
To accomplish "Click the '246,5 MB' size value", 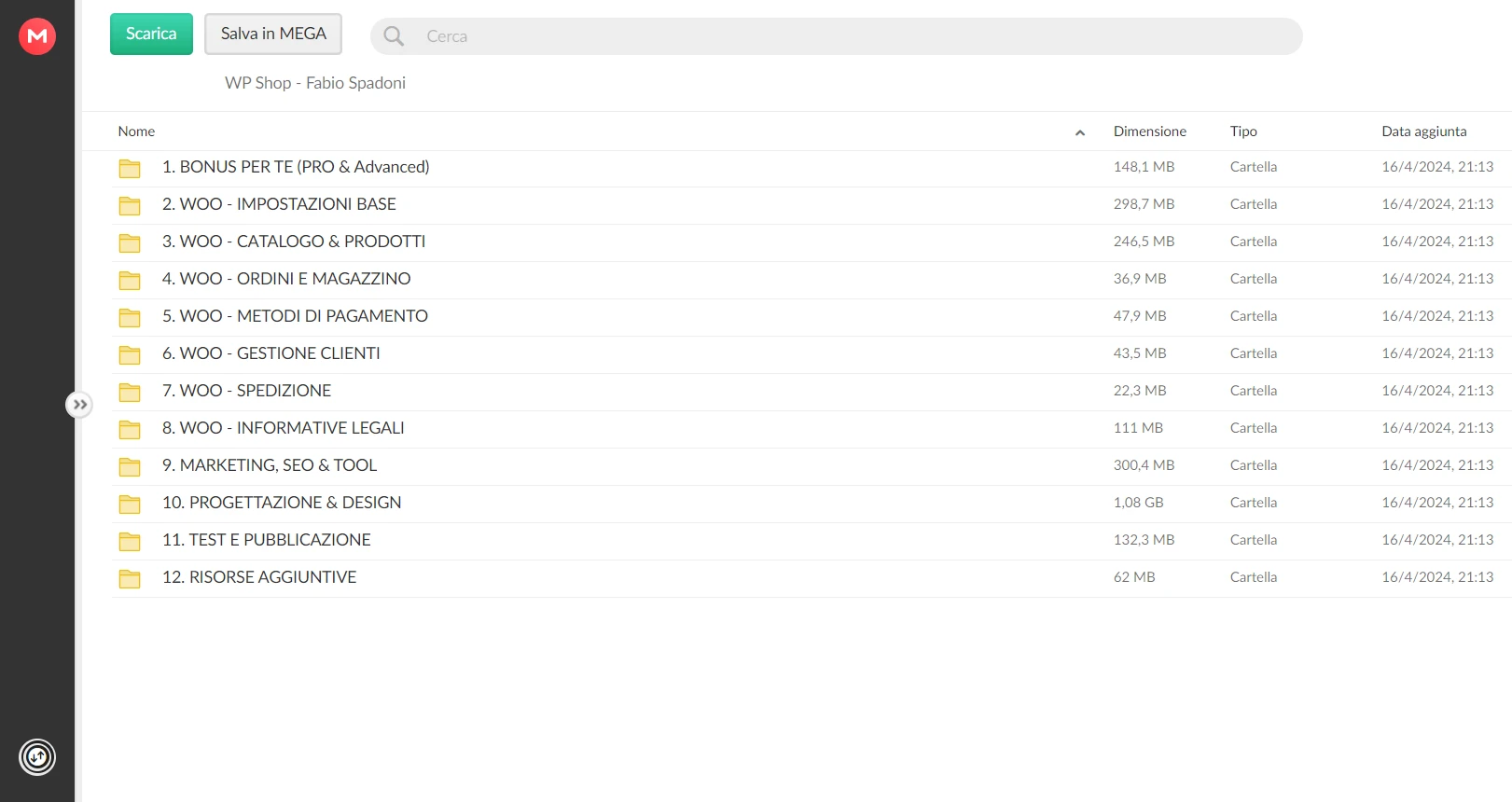I will point(1144,242).
